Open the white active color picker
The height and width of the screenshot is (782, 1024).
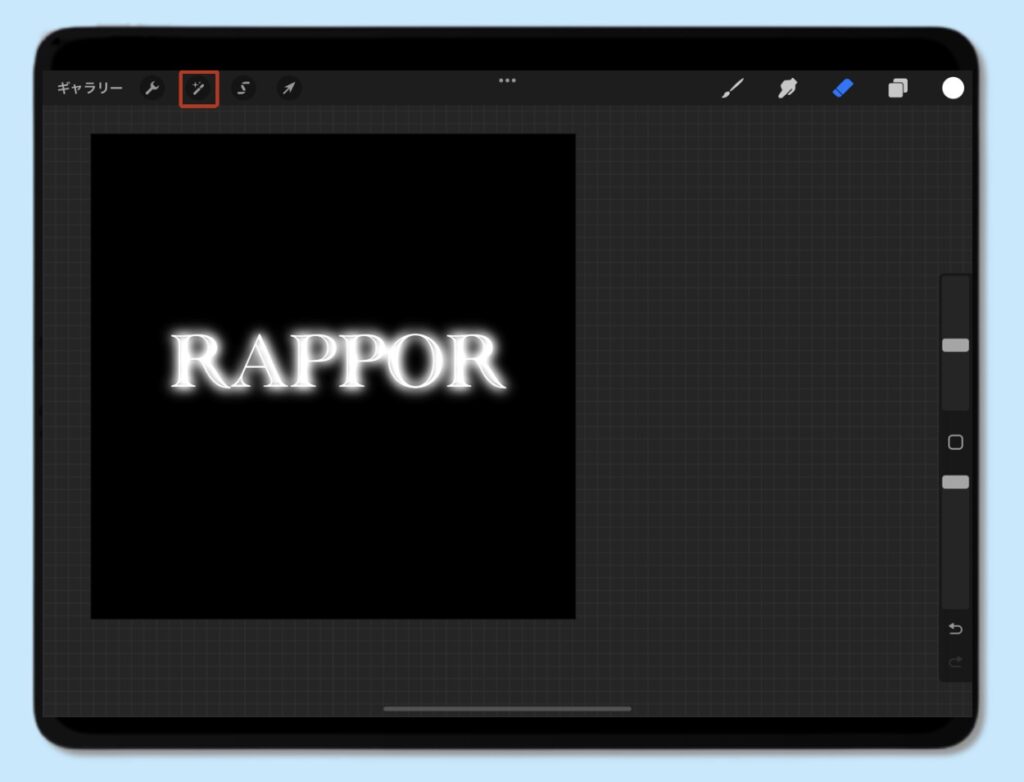(x=953, y=88)
